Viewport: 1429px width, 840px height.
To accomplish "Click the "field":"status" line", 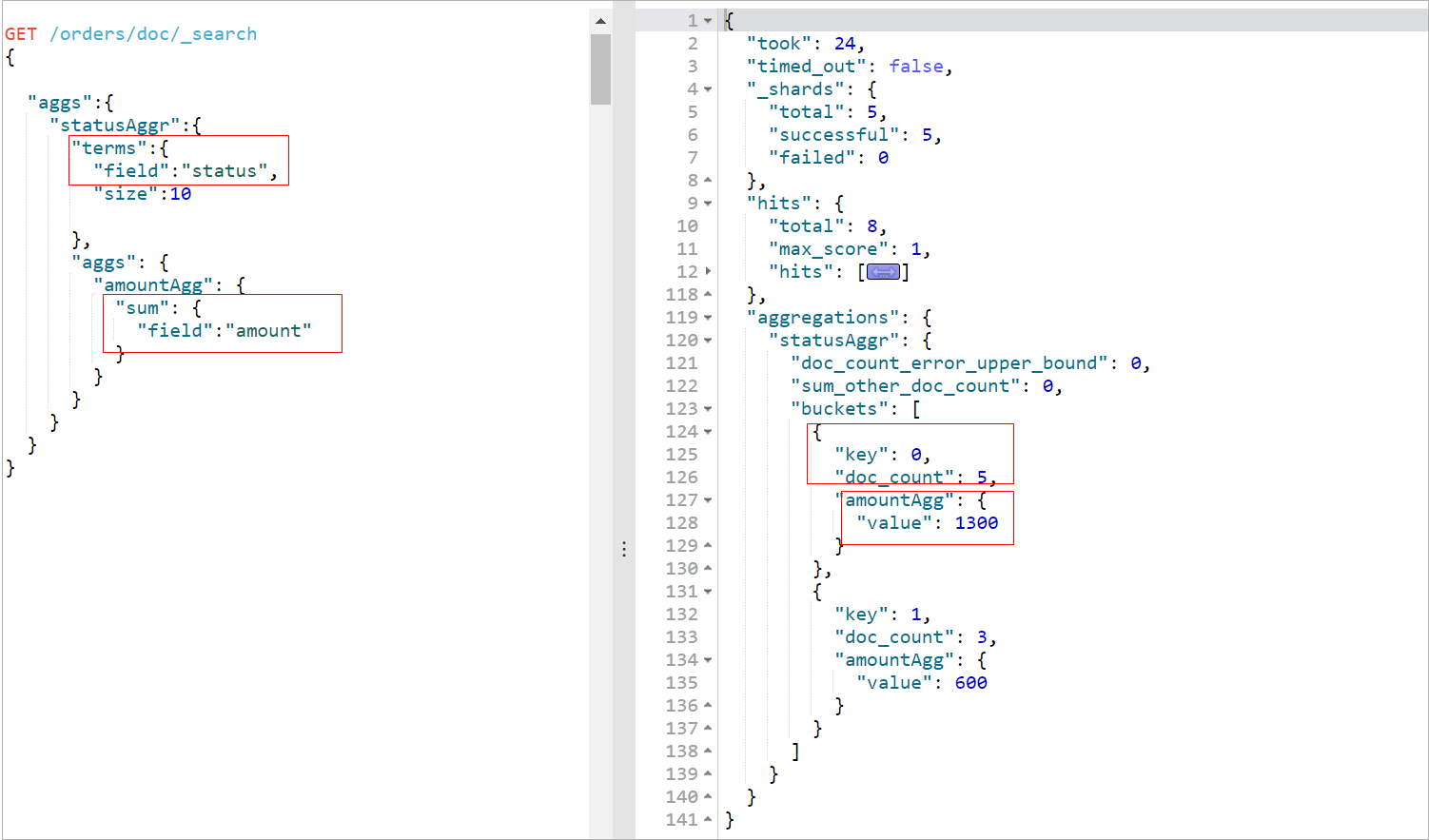I will tap(186, 171).
